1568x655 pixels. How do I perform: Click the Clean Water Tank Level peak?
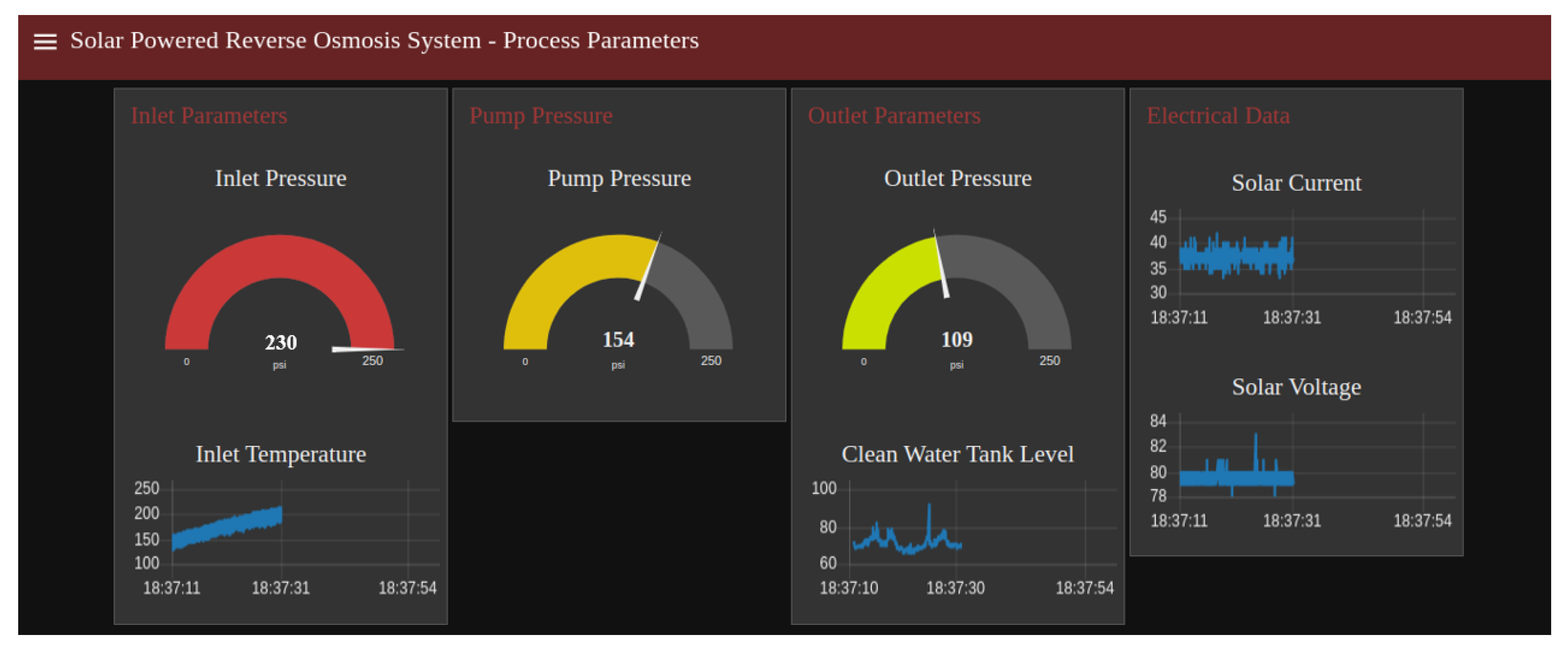929,508
